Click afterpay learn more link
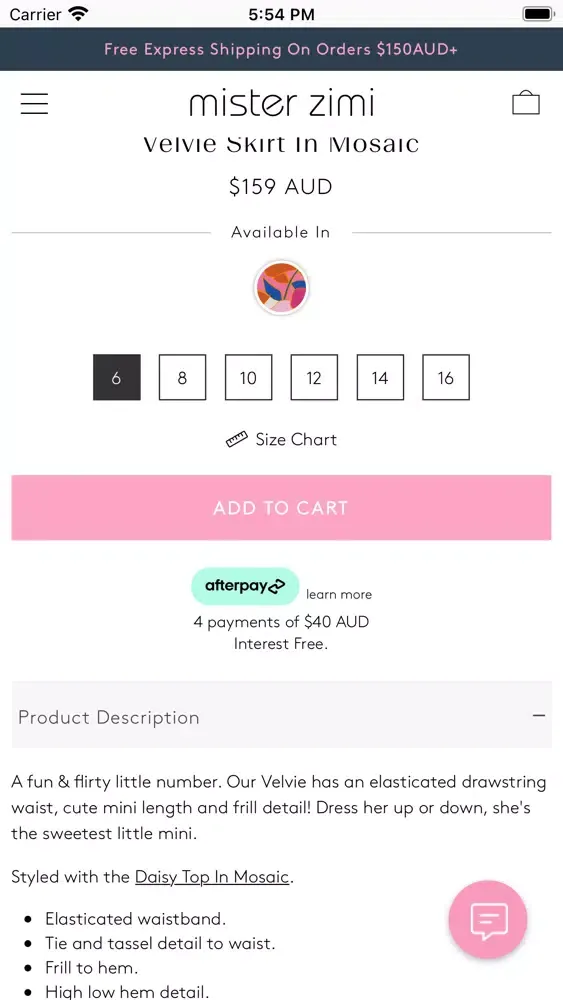 (339, 594)
